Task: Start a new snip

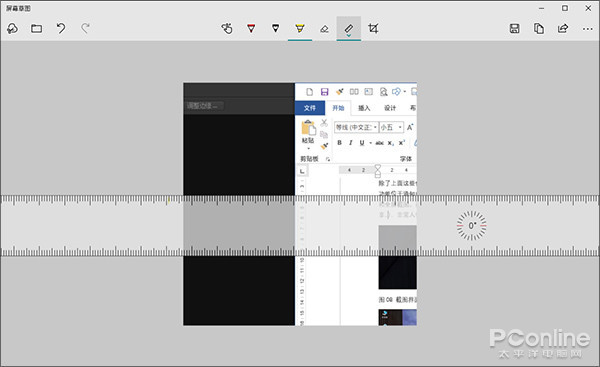Action: click(x=12, y=28)
